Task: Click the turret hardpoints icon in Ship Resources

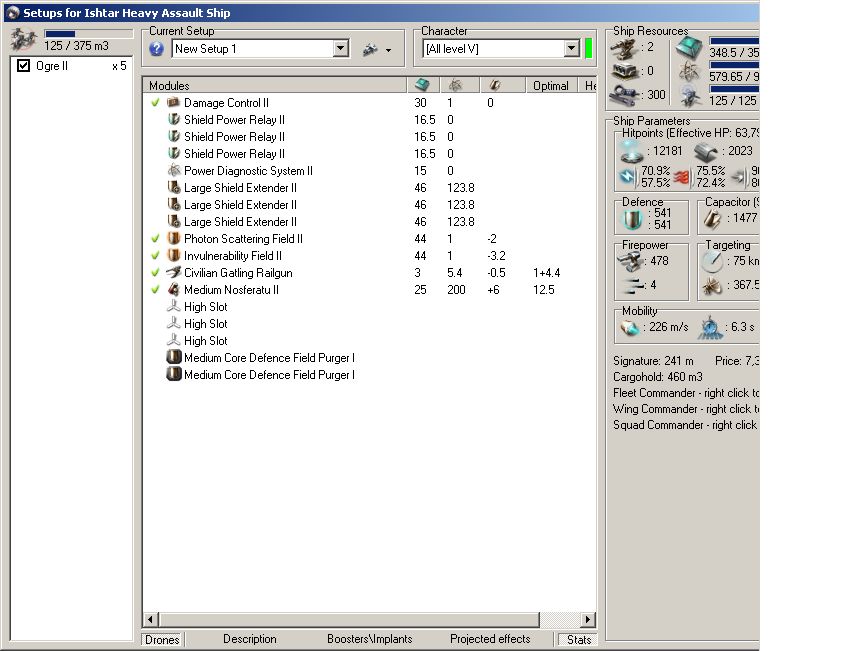Action: pos(625,49)
